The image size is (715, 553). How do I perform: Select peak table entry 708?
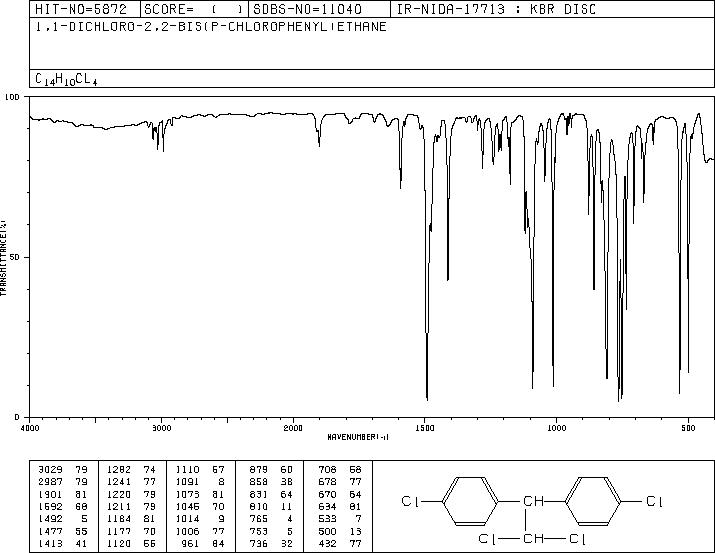pos(327,470)
